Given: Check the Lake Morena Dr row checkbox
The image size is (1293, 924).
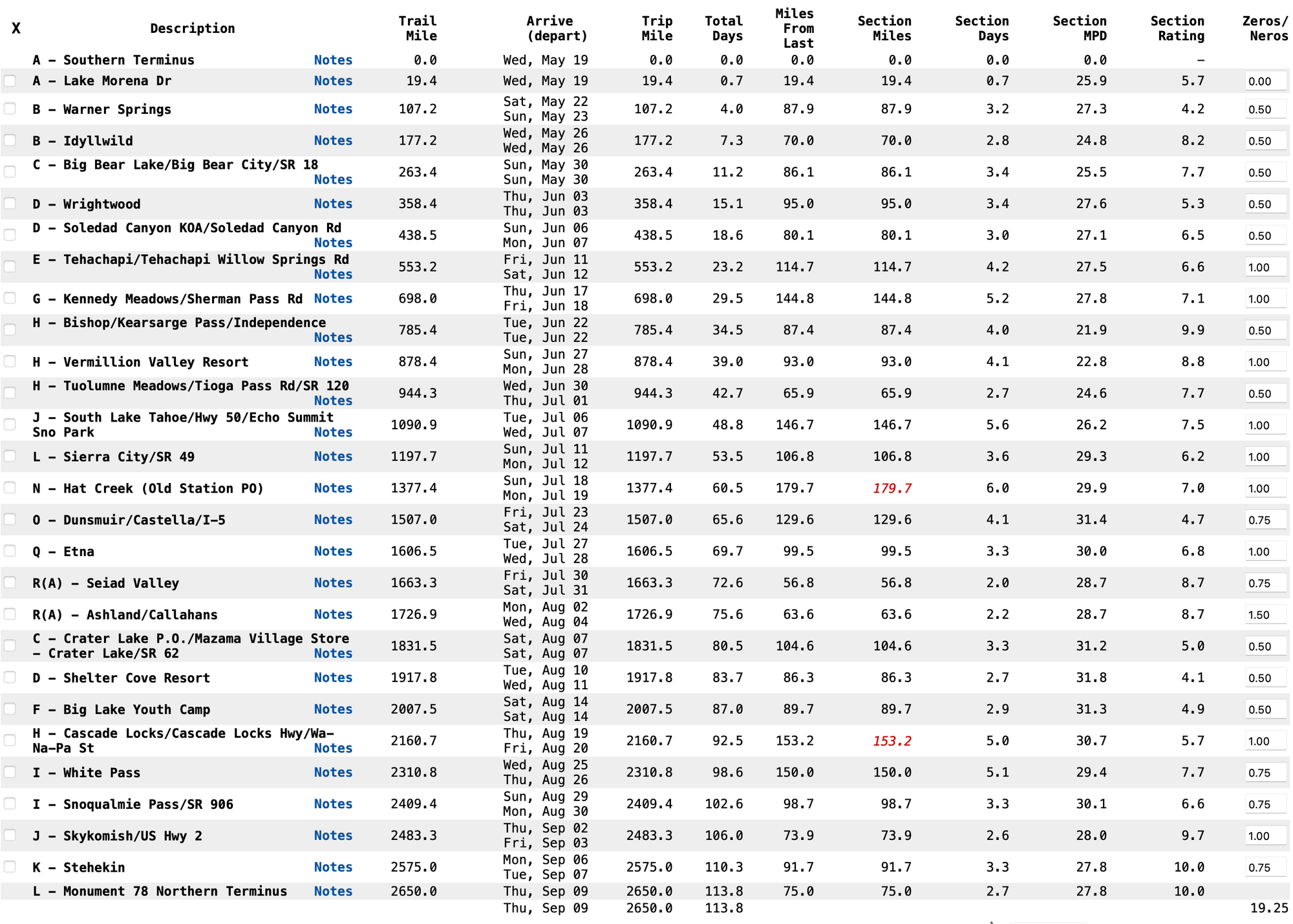Looking at the screenshot, I should point(10,81).
